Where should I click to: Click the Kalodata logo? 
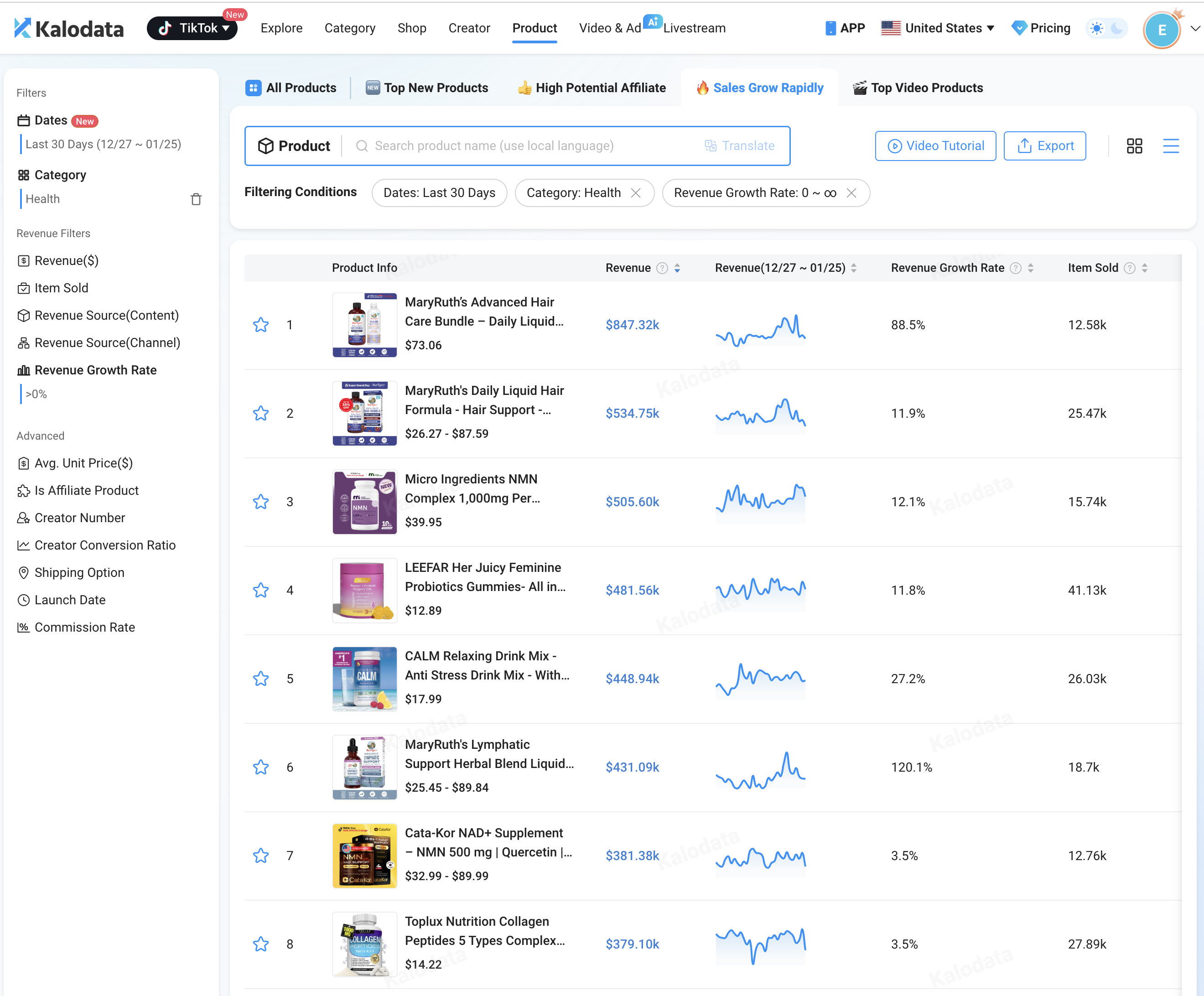coord(69,28)
